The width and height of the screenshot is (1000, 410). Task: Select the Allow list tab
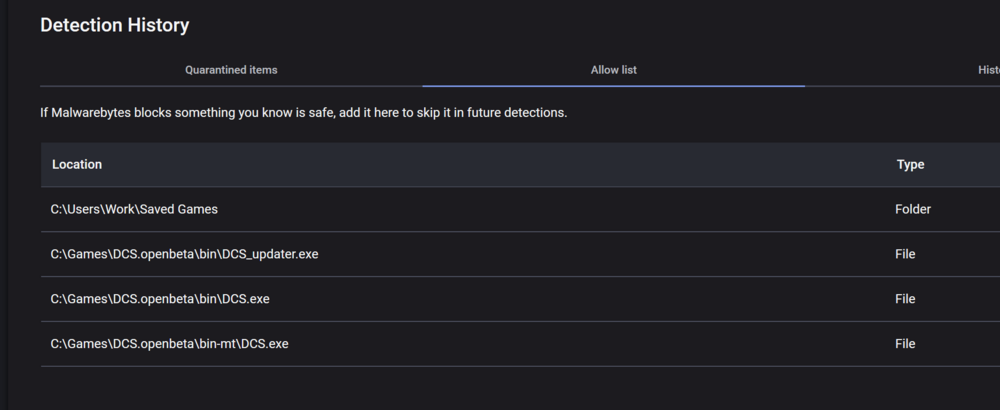point(614,70)
